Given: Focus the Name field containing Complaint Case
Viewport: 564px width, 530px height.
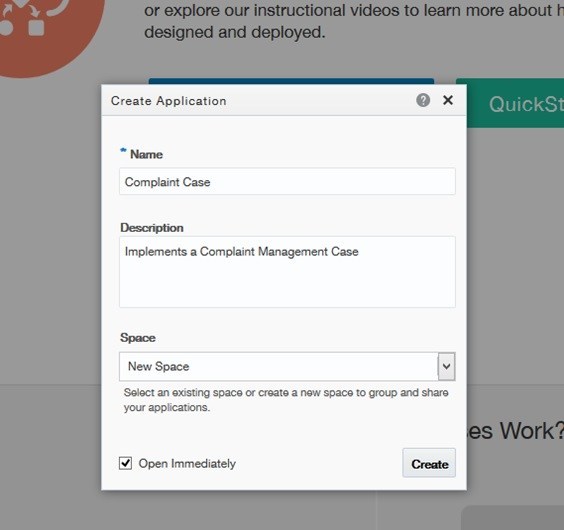Looking at the screenshot, I should pyautogui.click(x=287, y=181).
